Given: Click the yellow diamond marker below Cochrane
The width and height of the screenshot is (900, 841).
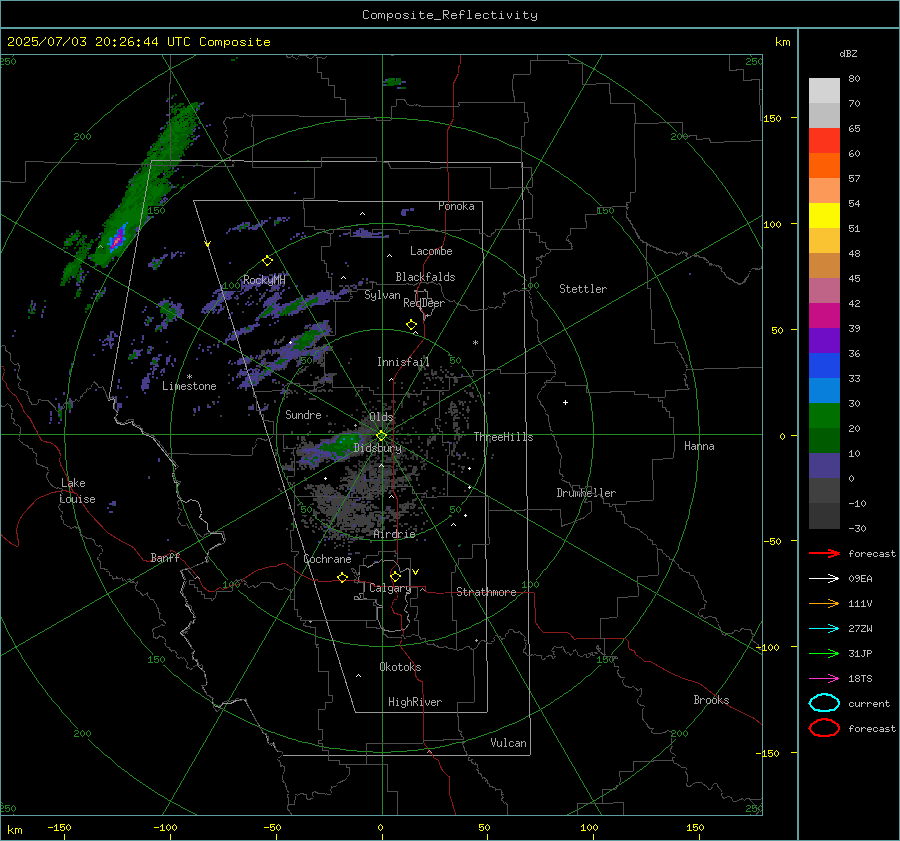Looking at the screenshot, I should [342, 577].
